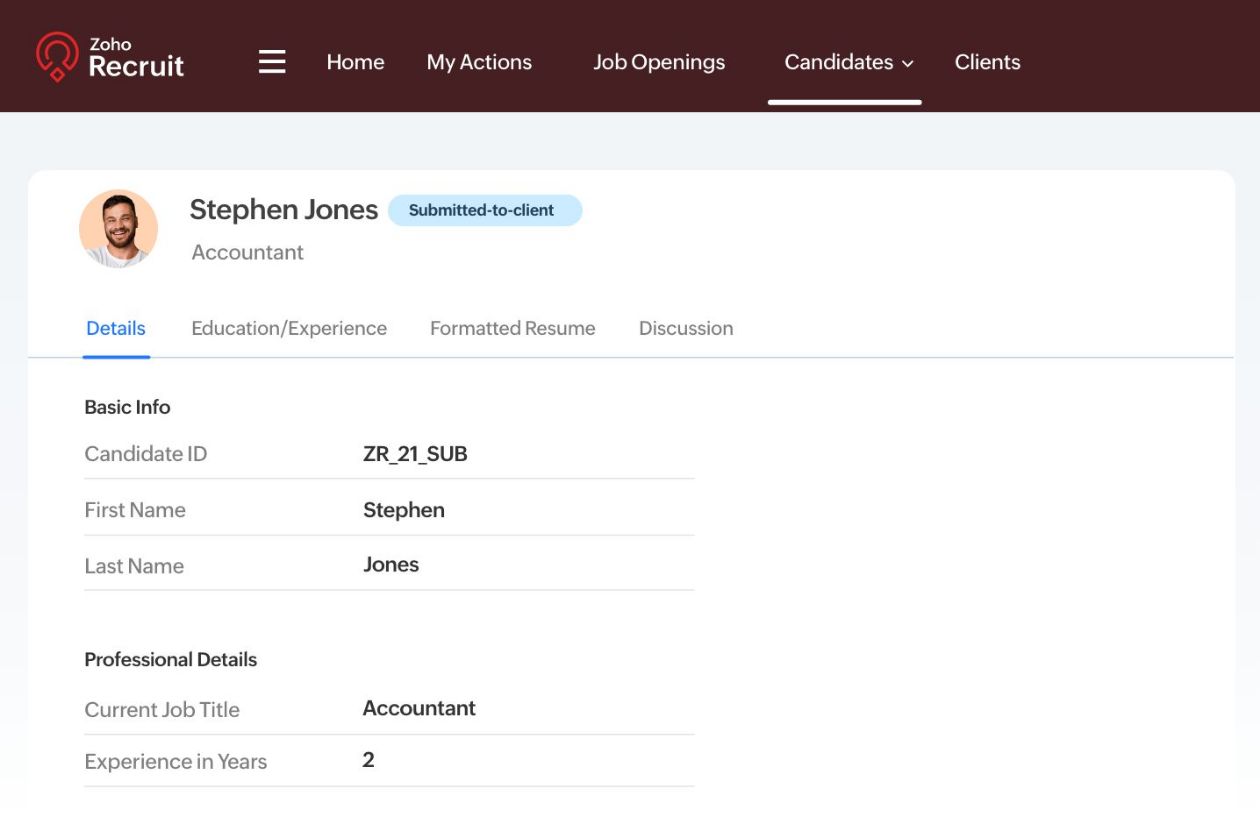This screenshot has width=1260, height=831.
Task: Click the Candidate ID value ZR_21_SUB
Action: 415,454
